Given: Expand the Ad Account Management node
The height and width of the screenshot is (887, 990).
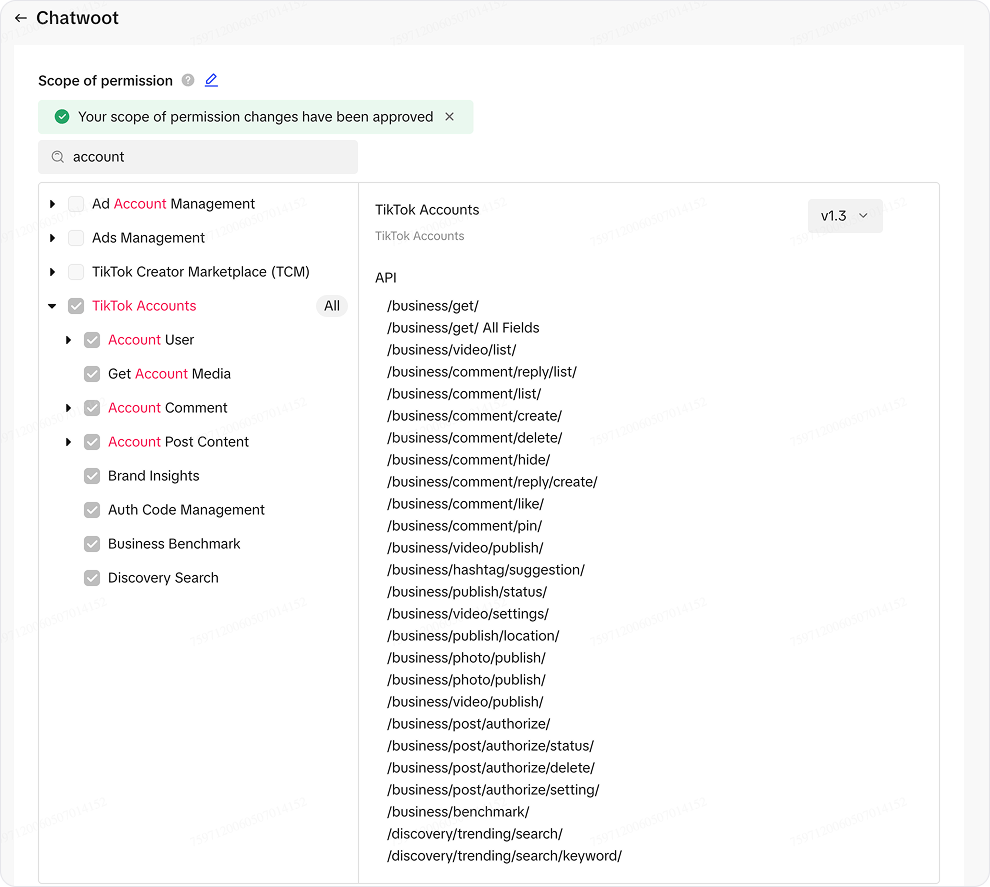Looking at the screenshot, I should tap(52, 204).
